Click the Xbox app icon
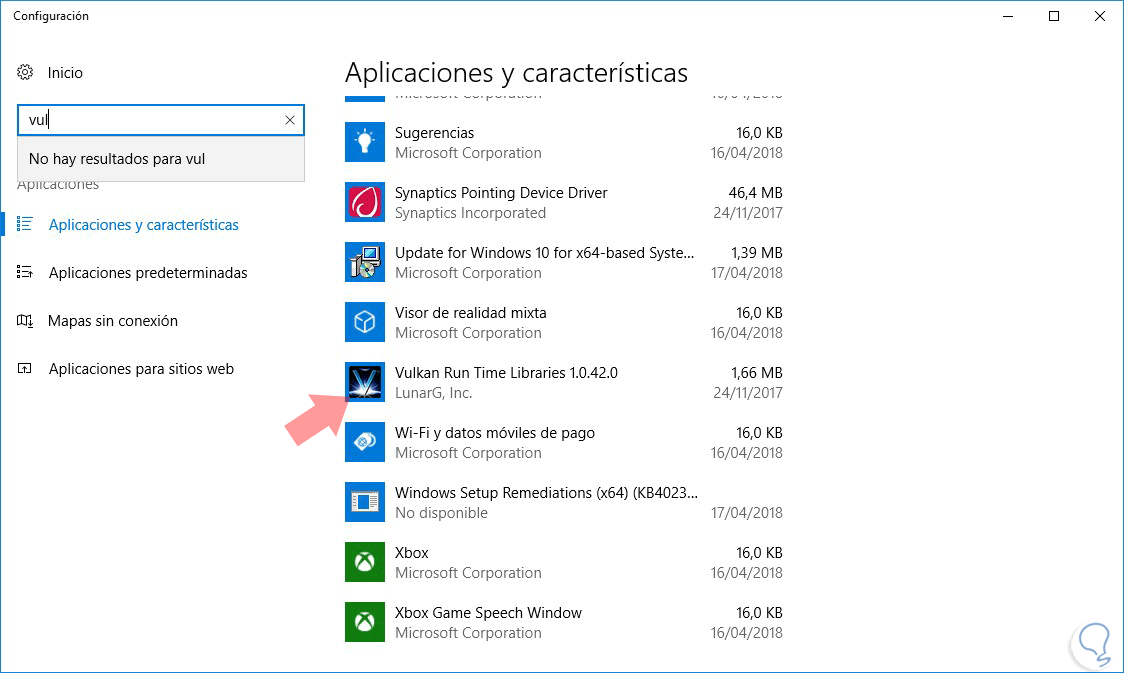The image size is (1124, 673). coord(365,562)
